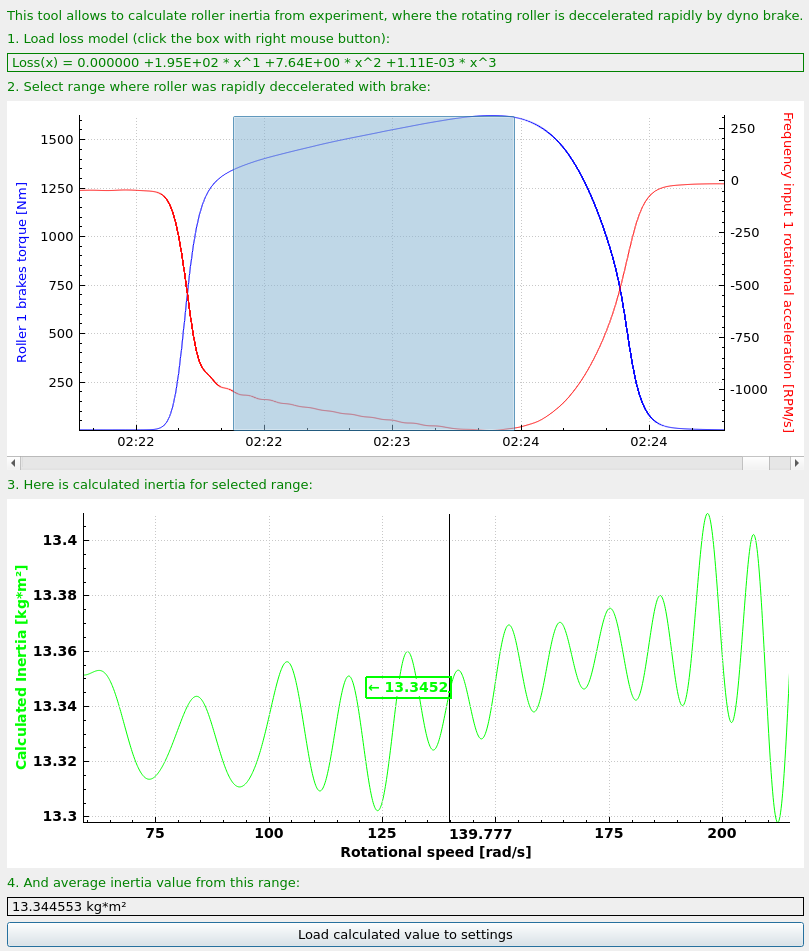Click the Frequency input 1 rotational acceleration label

coord(787,272)
